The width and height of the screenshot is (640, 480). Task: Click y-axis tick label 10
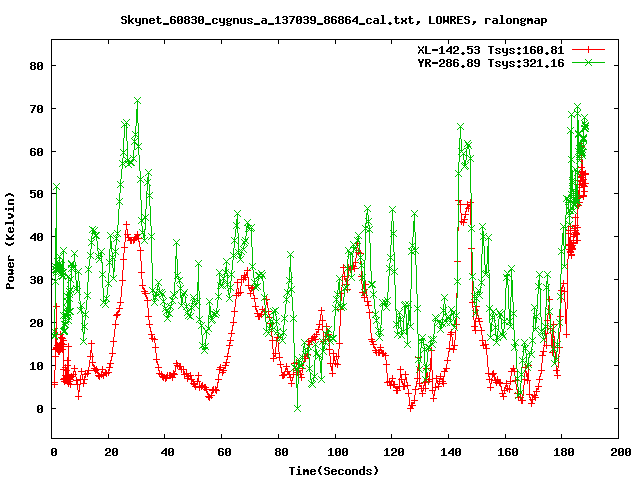pos(36,366)
